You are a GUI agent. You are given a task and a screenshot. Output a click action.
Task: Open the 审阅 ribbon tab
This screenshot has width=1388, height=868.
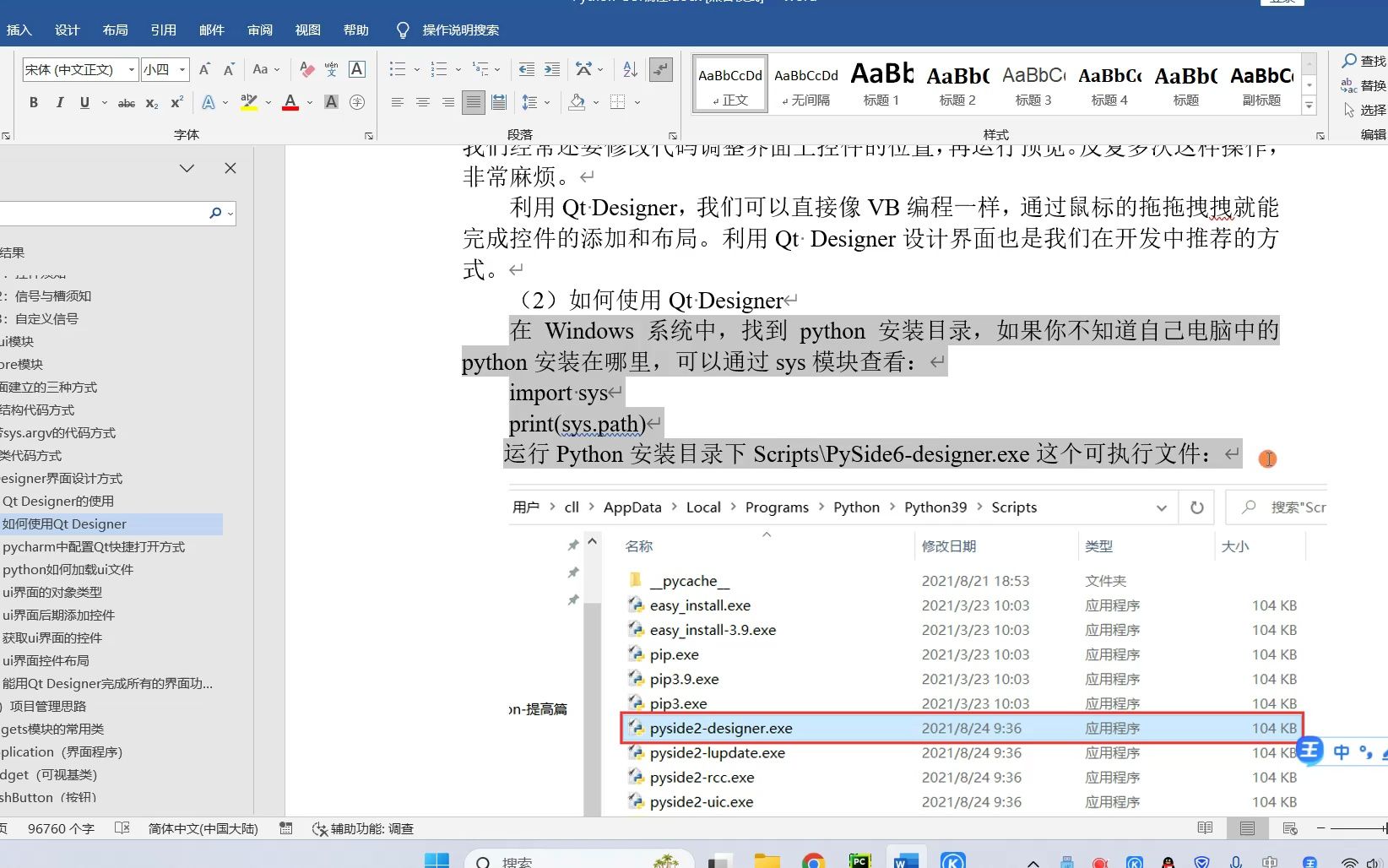click(259, 30)
